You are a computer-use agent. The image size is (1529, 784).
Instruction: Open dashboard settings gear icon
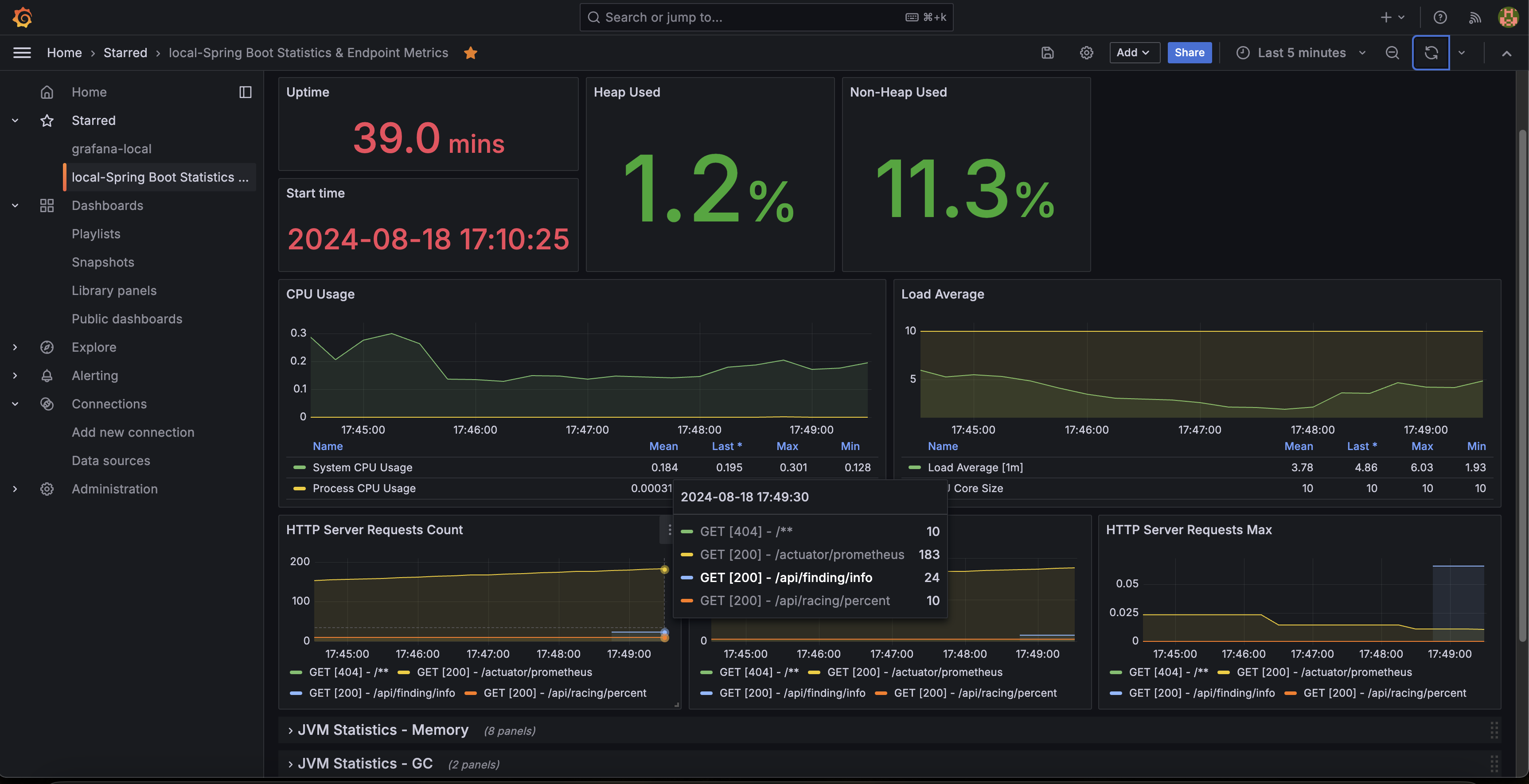1086,53
